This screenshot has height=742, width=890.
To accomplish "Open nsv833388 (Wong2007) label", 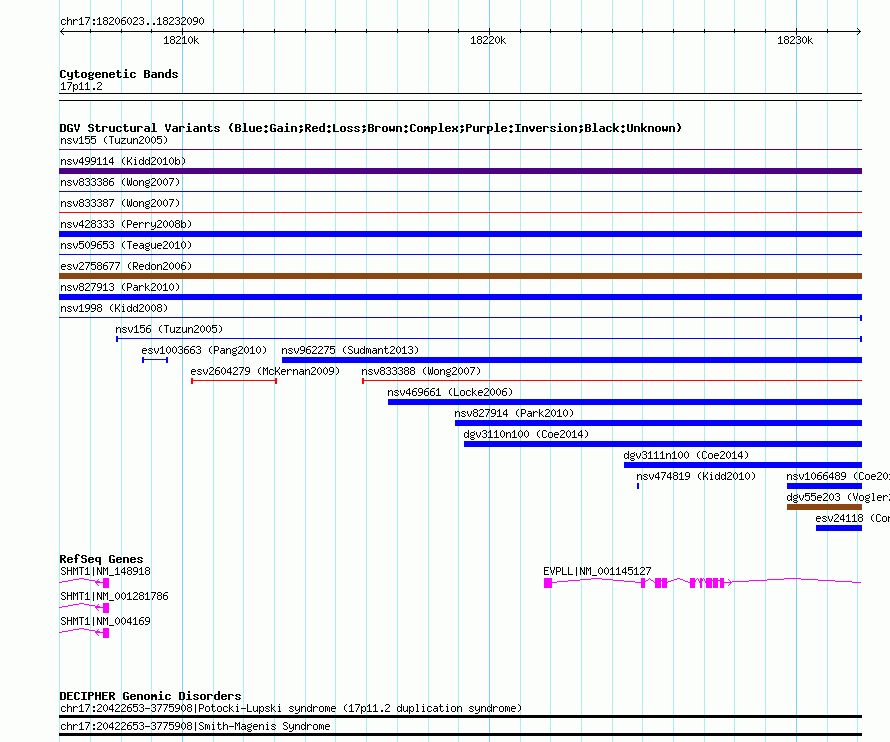I will (421, 371).
